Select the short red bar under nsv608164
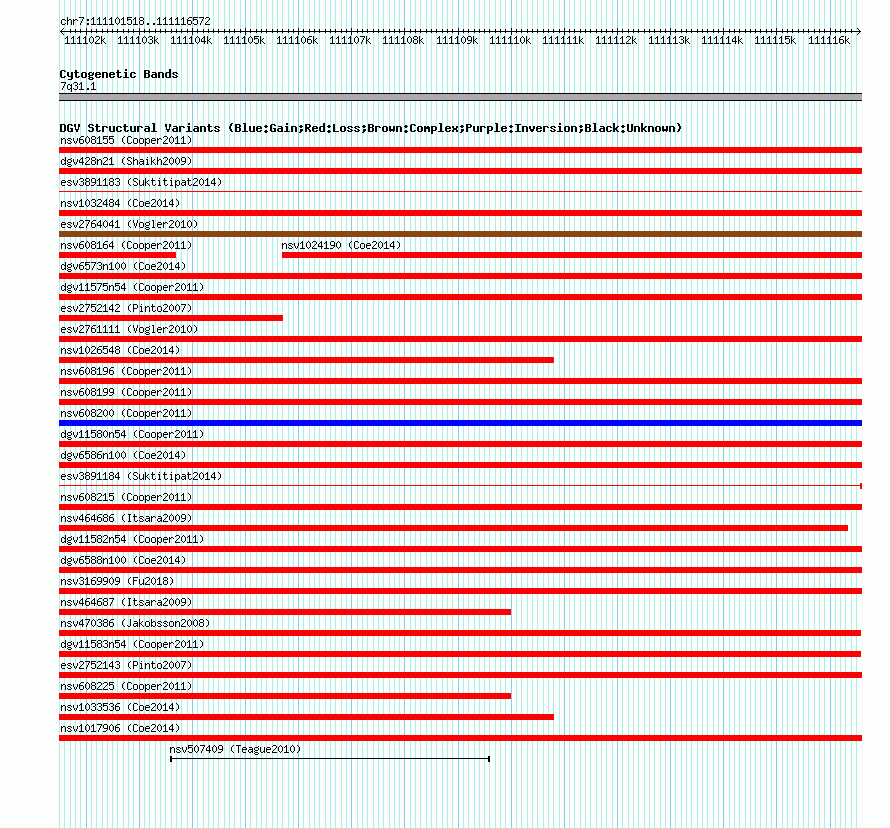The width and height of the screenshot is (890, 828). tap(117, 255)
